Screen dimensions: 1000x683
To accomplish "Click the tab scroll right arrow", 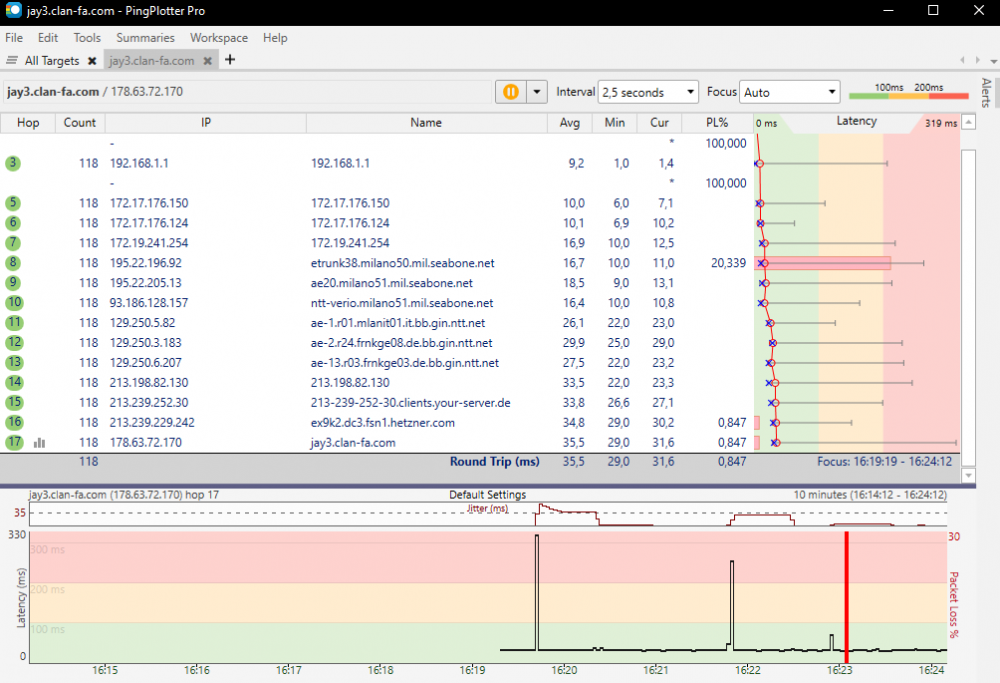I will [978, 60].
